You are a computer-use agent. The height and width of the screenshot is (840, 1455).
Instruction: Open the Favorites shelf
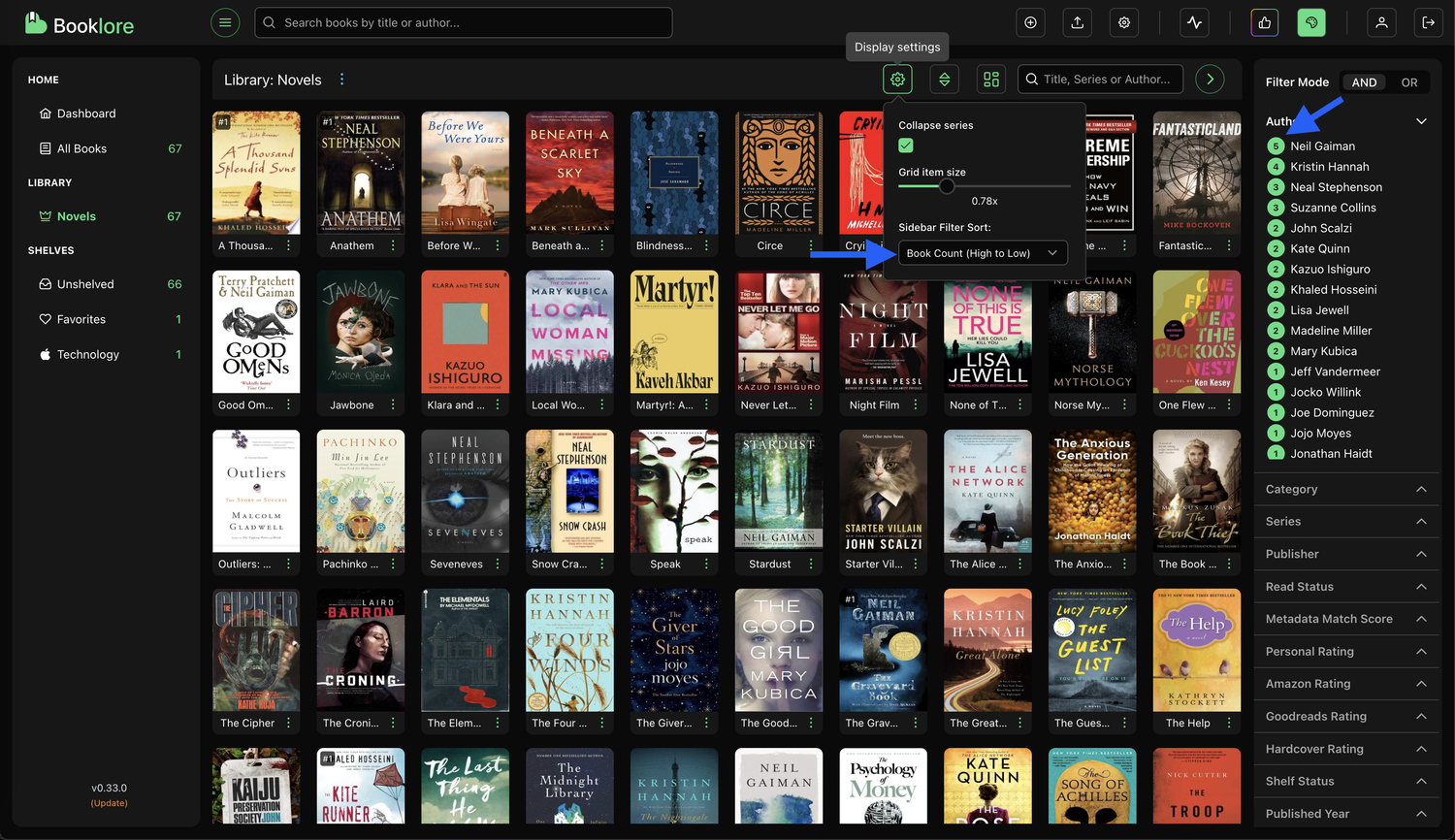pos(81,319)
